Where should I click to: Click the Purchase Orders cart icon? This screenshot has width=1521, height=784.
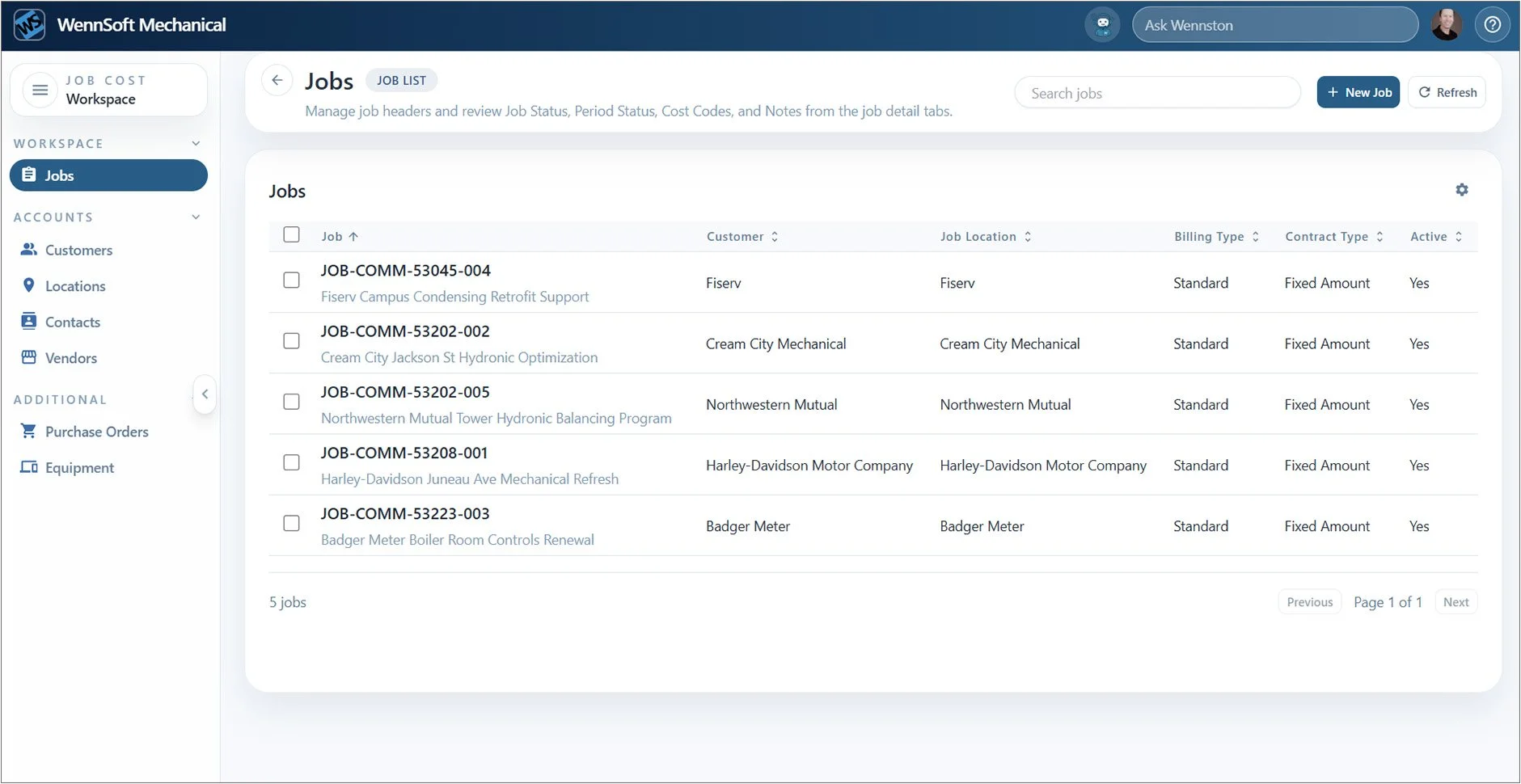pyautogui.click(x=29, y=431)
